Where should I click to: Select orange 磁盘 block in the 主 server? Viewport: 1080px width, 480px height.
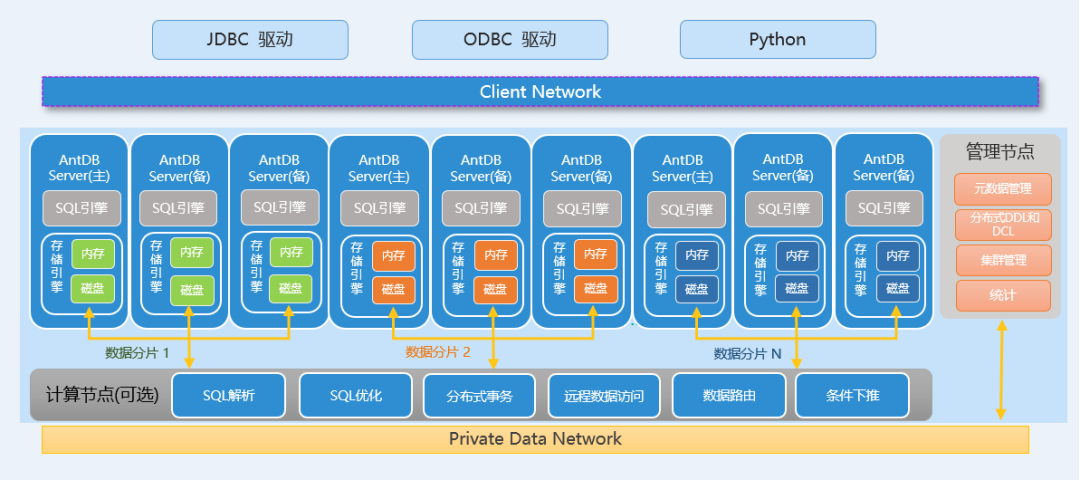pos(394,290)
